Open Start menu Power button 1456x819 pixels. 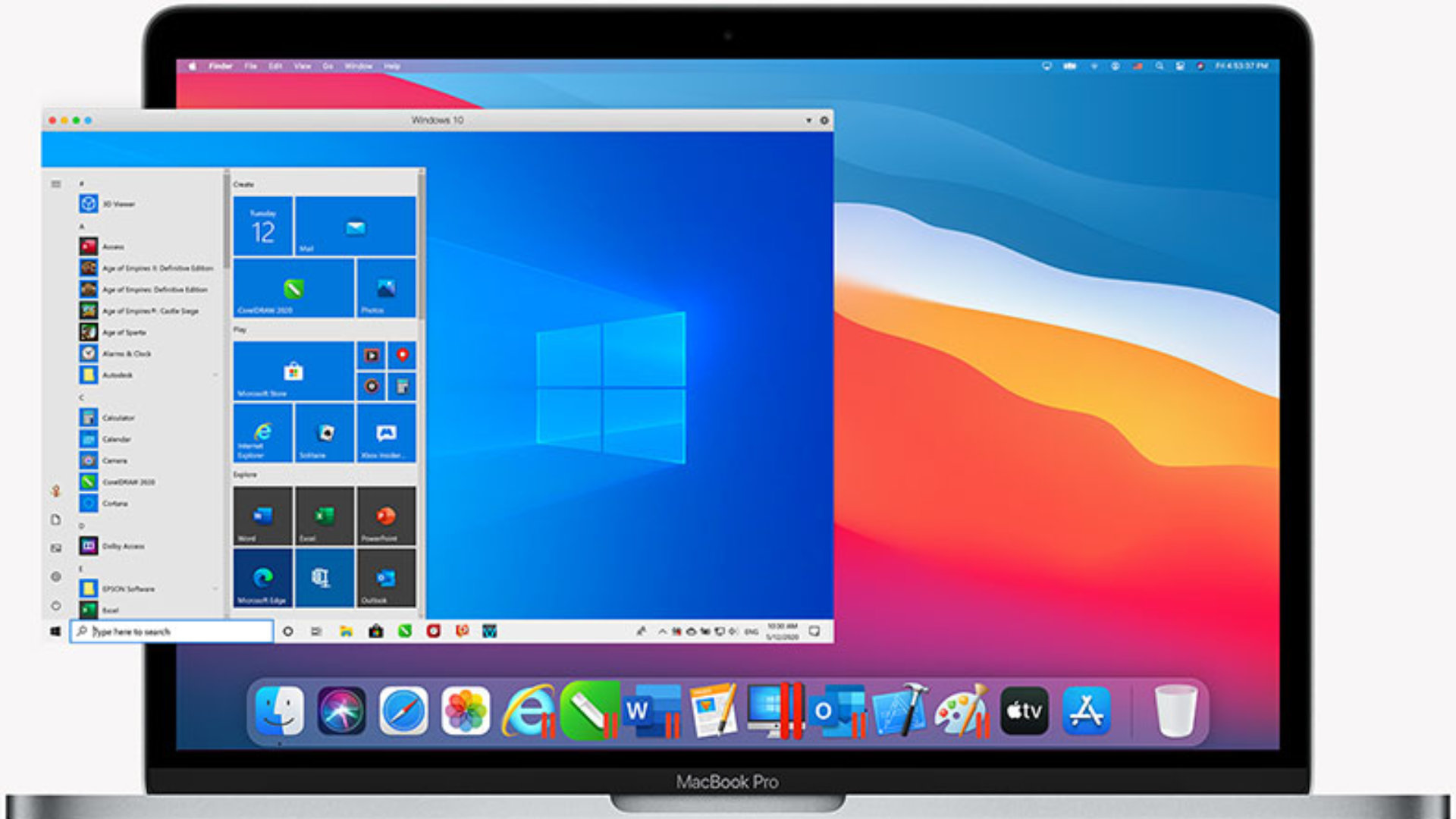click(56, 605)
